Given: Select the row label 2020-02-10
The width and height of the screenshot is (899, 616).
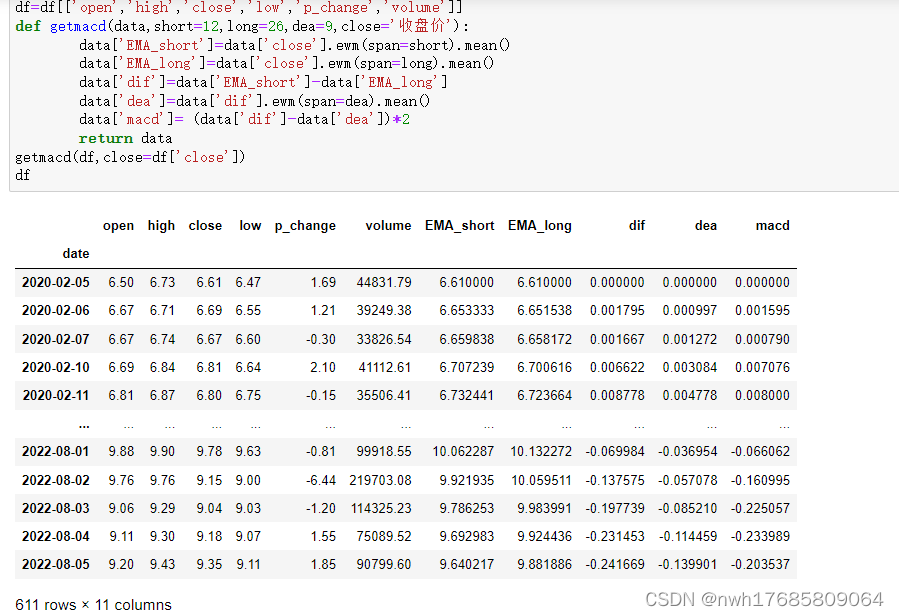Looking at the screenshot, I should click(x=56, y=367).
